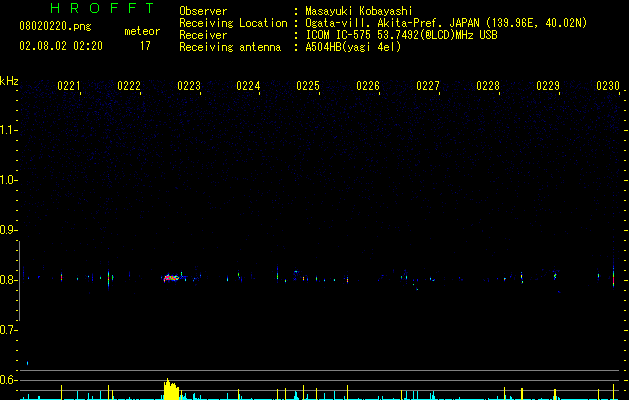Click the kHz axis unit label
629x400 pixels.
pos(9,81)
